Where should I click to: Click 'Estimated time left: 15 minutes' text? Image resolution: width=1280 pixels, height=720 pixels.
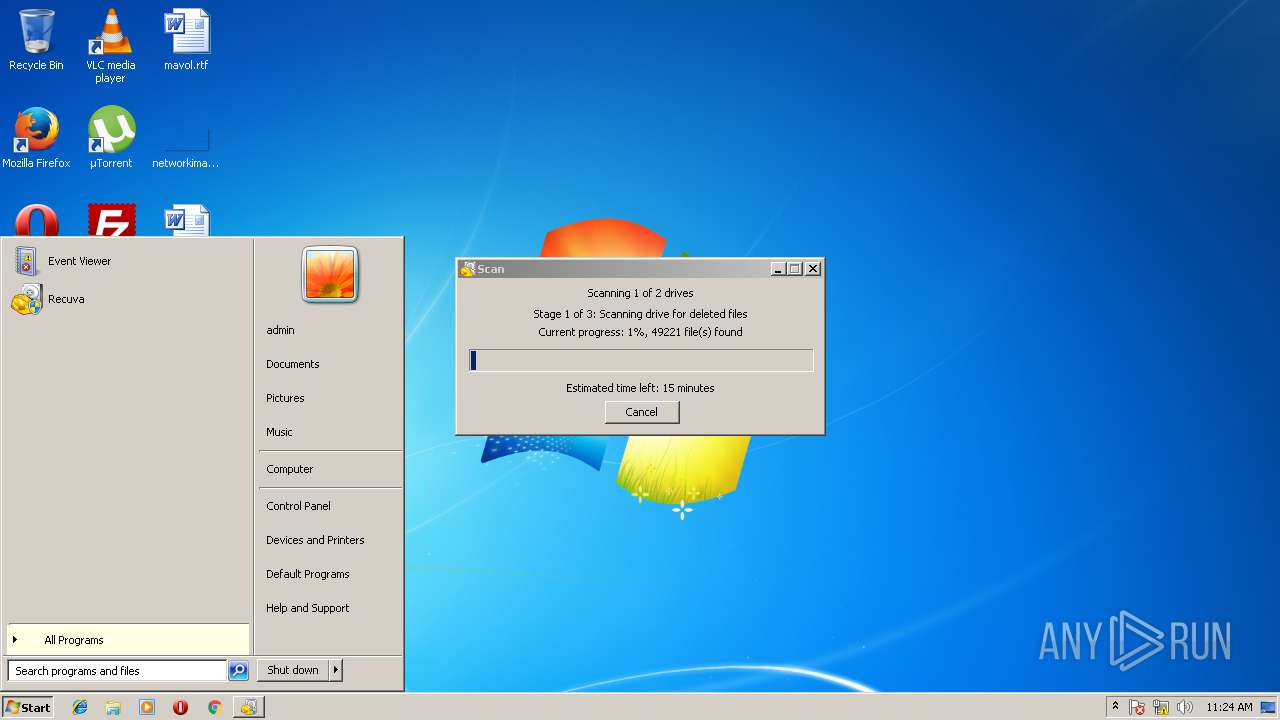[640, 388]
